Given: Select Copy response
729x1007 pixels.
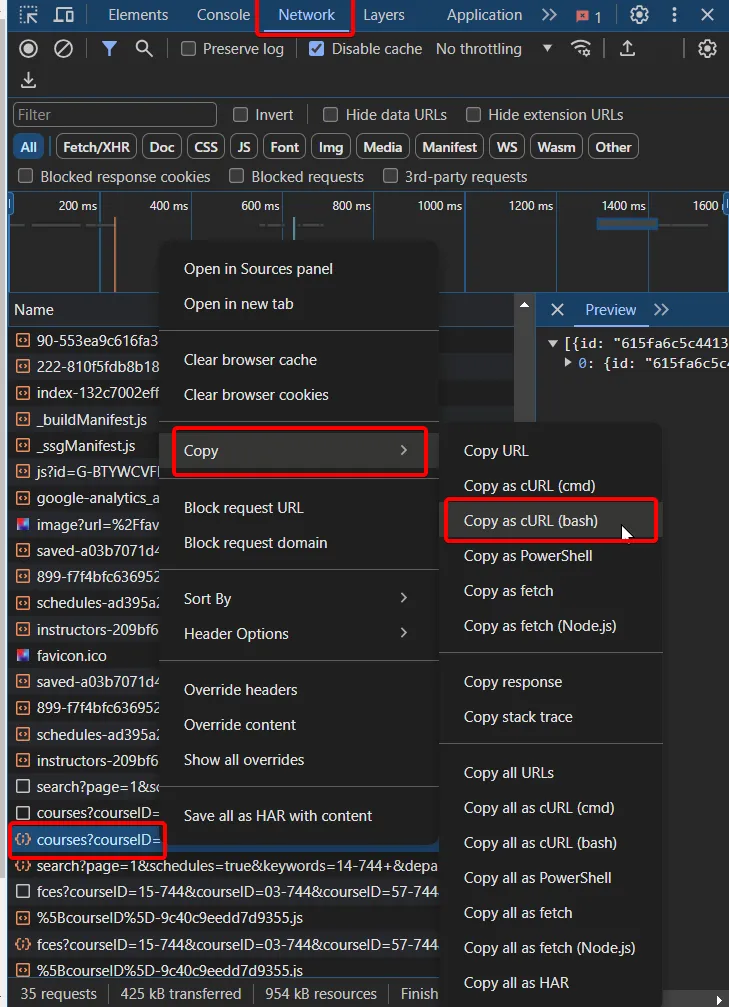Looking at the screenshot, I should click(550, 682).
